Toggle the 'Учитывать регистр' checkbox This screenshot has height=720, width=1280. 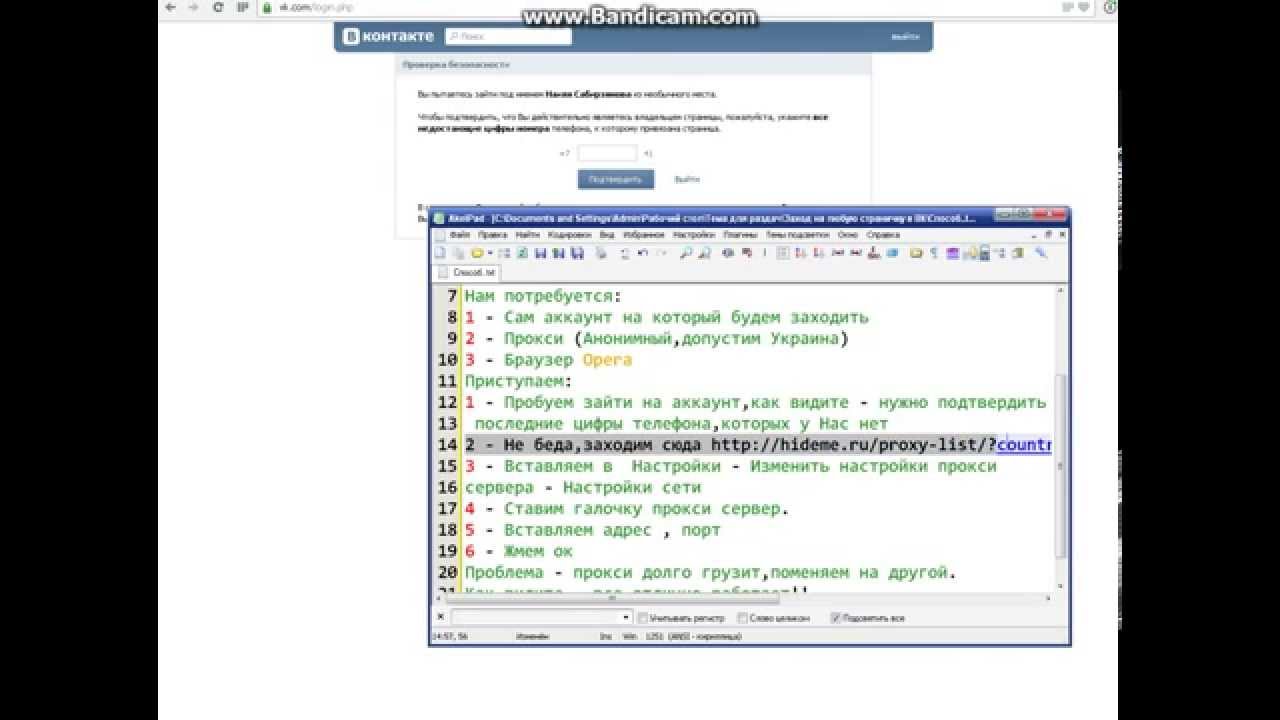[x=643, y=618]
